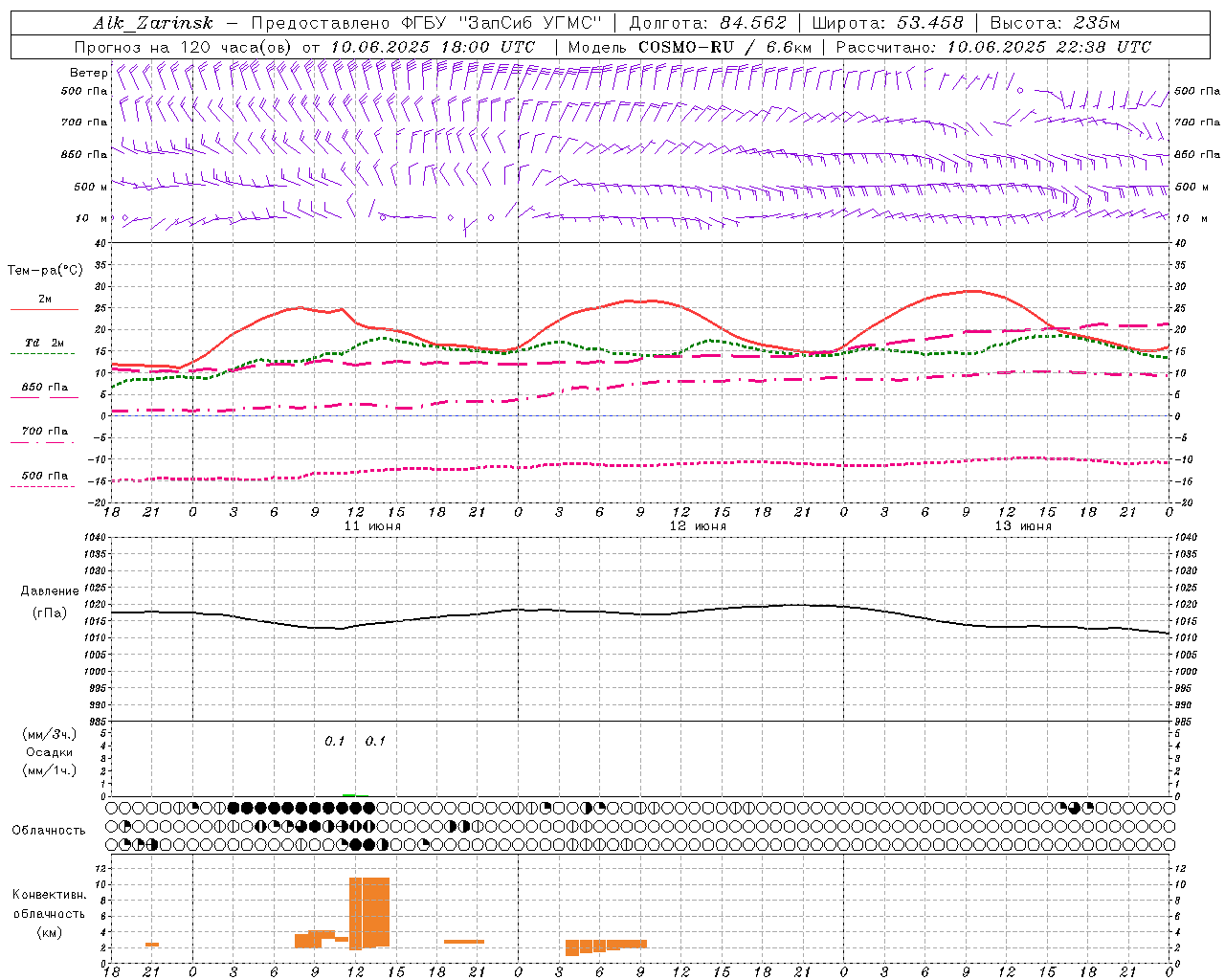Click the Широта: 53.458 latitude value
Image resolution: width=1225 pixels, height=980 pixels.
pyautogui.click(x=888, y=23)
